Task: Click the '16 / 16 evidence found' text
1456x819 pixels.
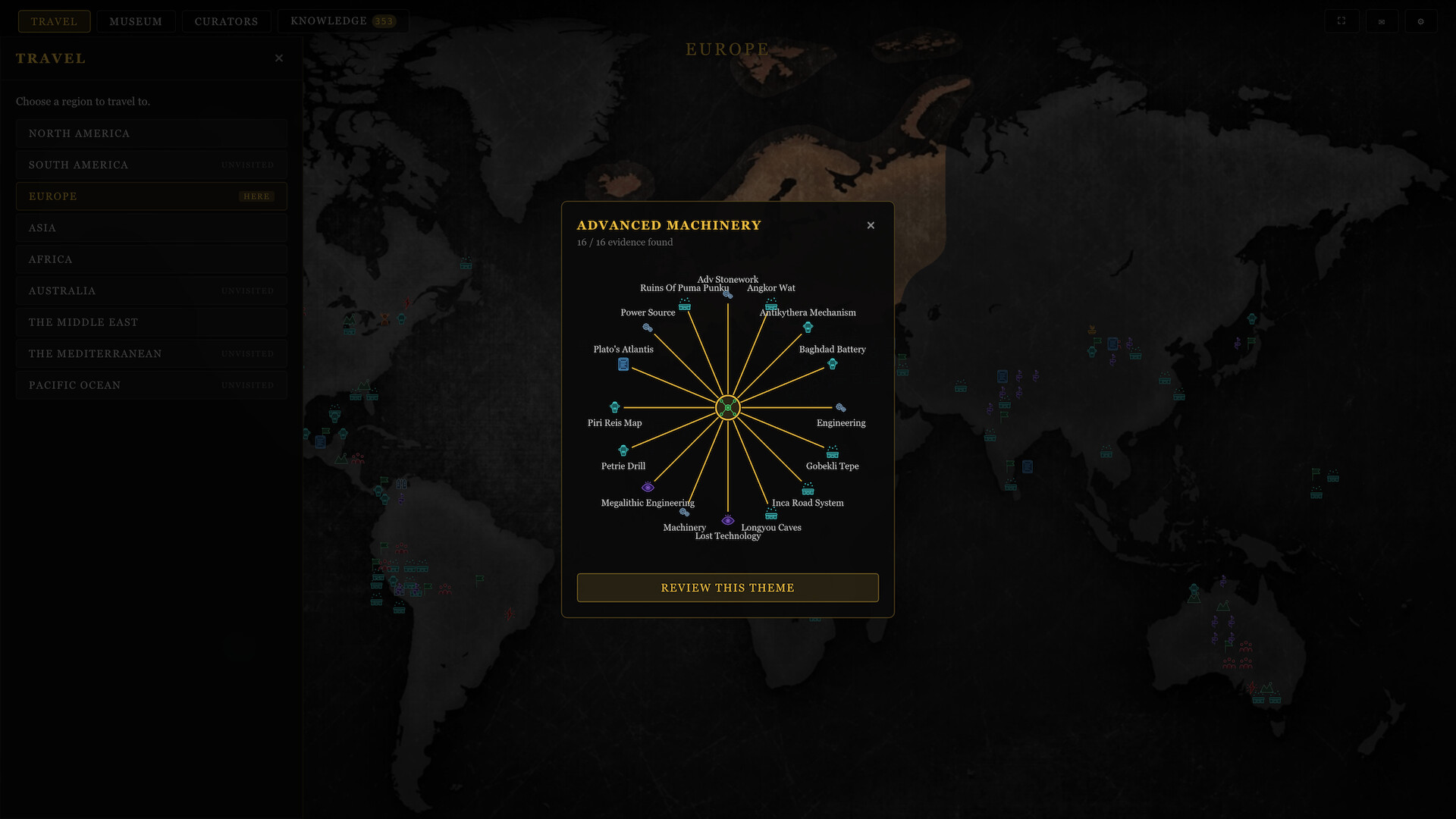Action: click(625, 243)
